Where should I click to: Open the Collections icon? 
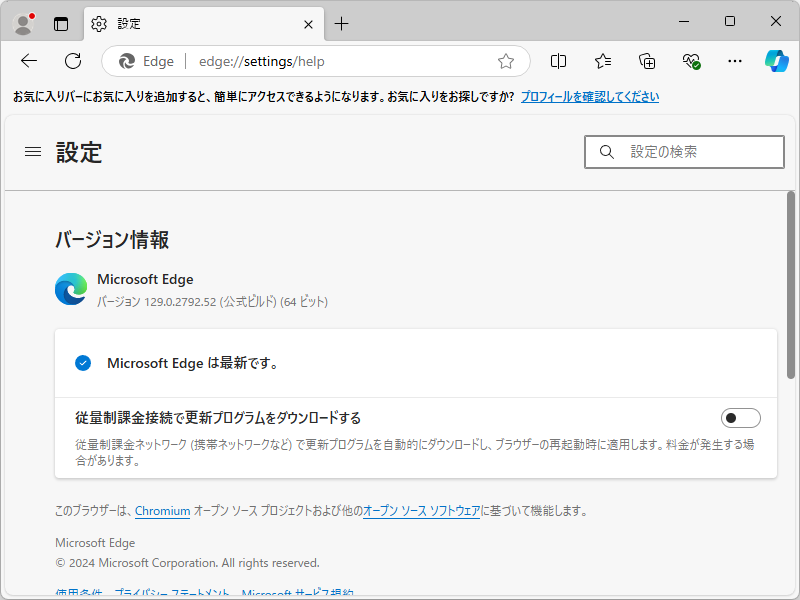[646, 61]
